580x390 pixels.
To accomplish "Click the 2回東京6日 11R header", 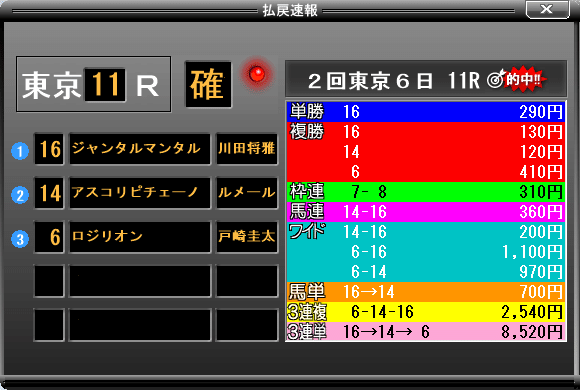I will [x=426, y=79].
